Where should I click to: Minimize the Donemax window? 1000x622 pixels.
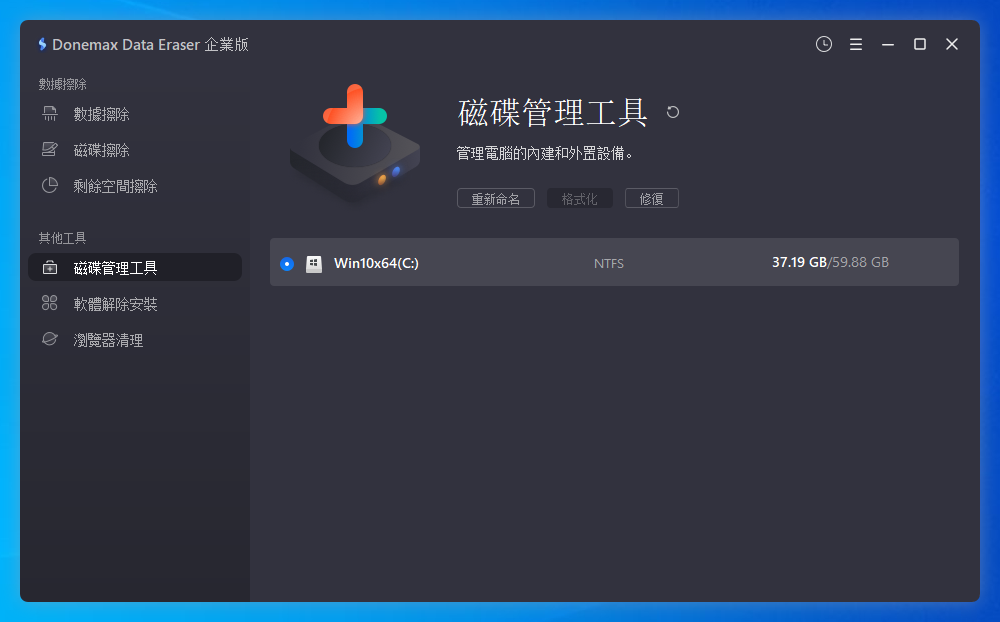coord(888,44)
